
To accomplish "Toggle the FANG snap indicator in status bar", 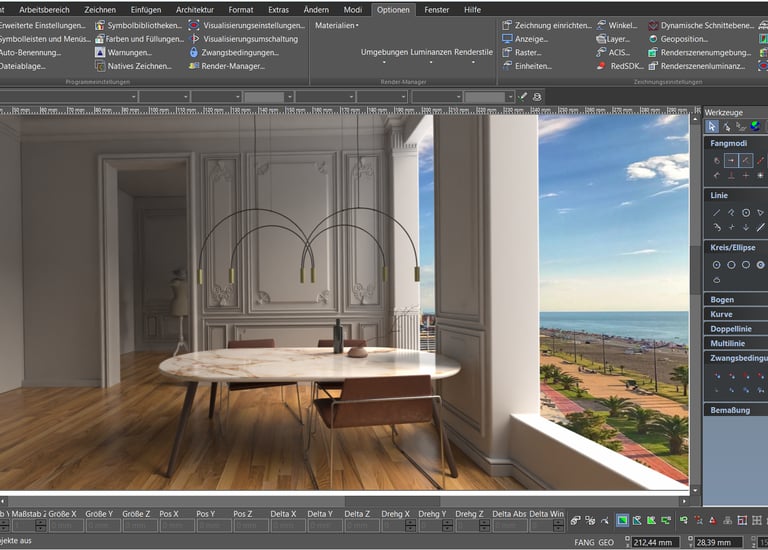I will click(x=584, y=542).
